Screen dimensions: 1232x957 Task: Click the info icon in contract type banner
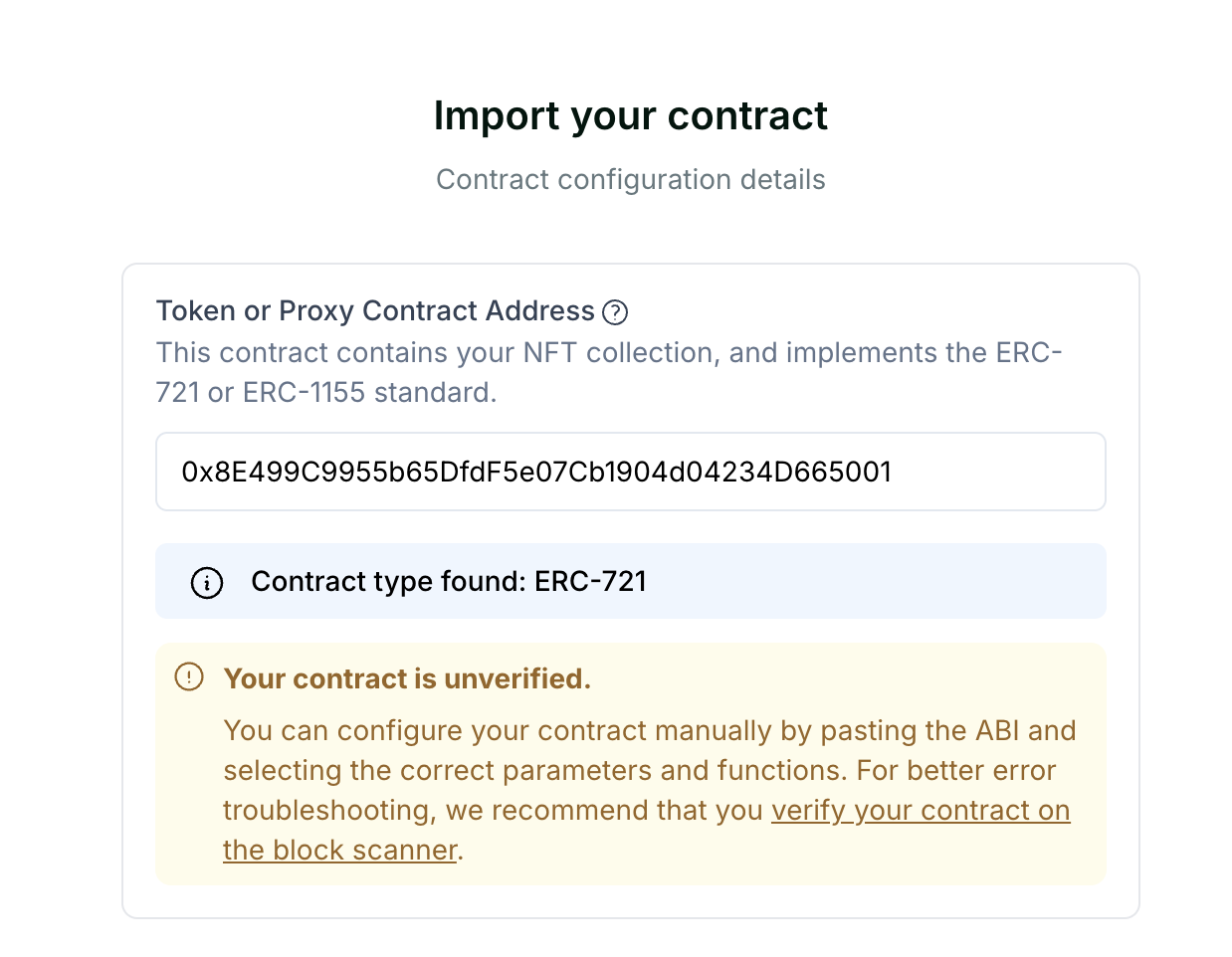pyautogui.click(x=207, y=583)
